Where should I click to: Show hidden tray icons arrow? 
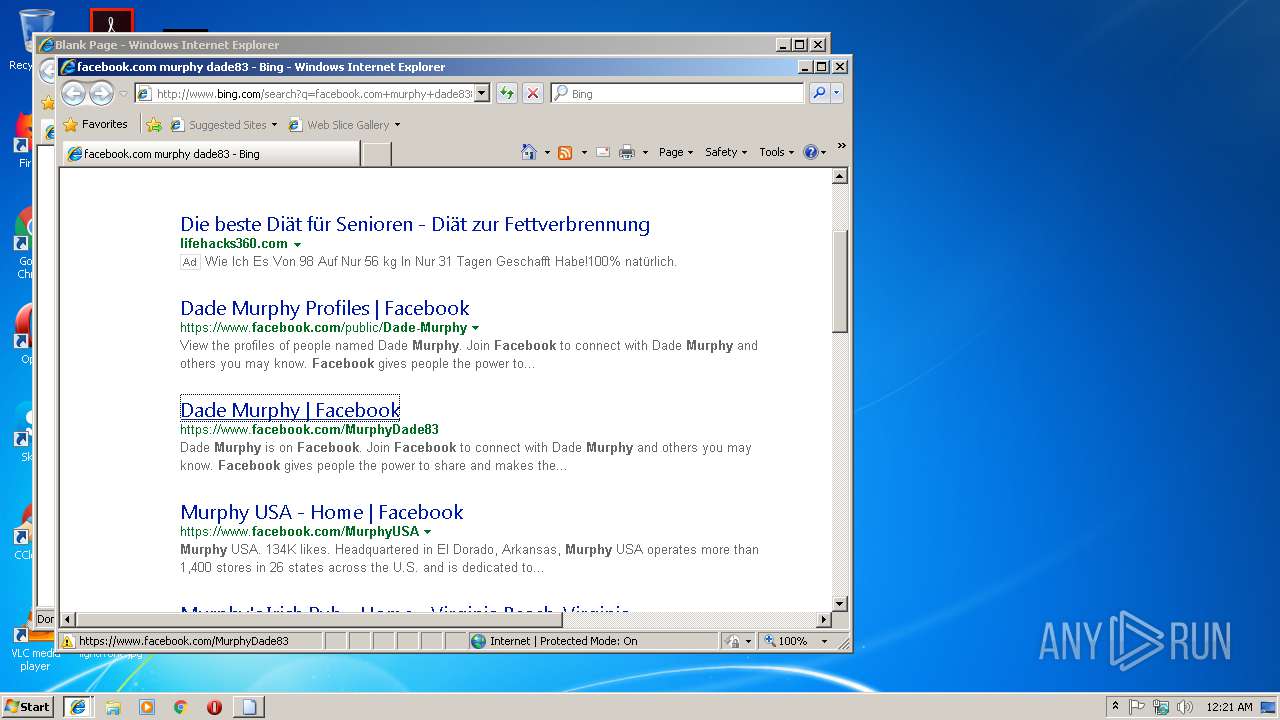tap(1115, 707)
